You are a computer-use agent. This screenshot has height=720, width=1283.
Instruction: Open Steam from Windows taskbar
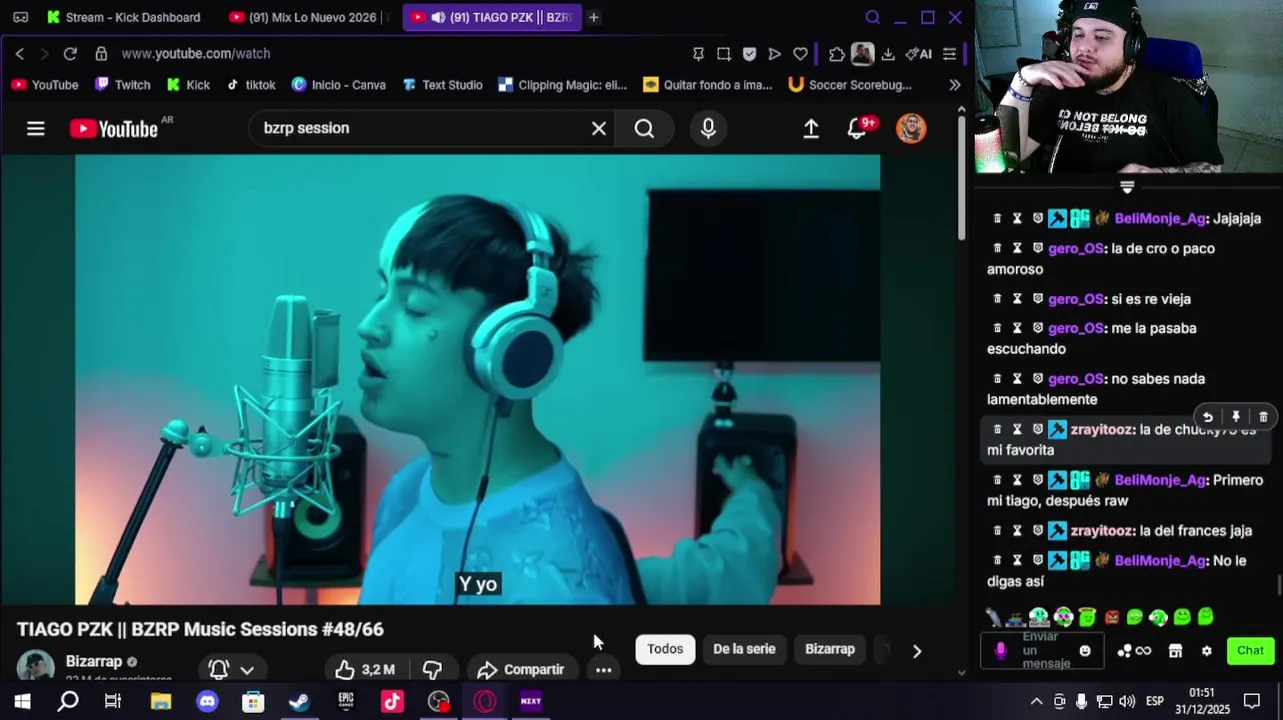click(299, 701)
